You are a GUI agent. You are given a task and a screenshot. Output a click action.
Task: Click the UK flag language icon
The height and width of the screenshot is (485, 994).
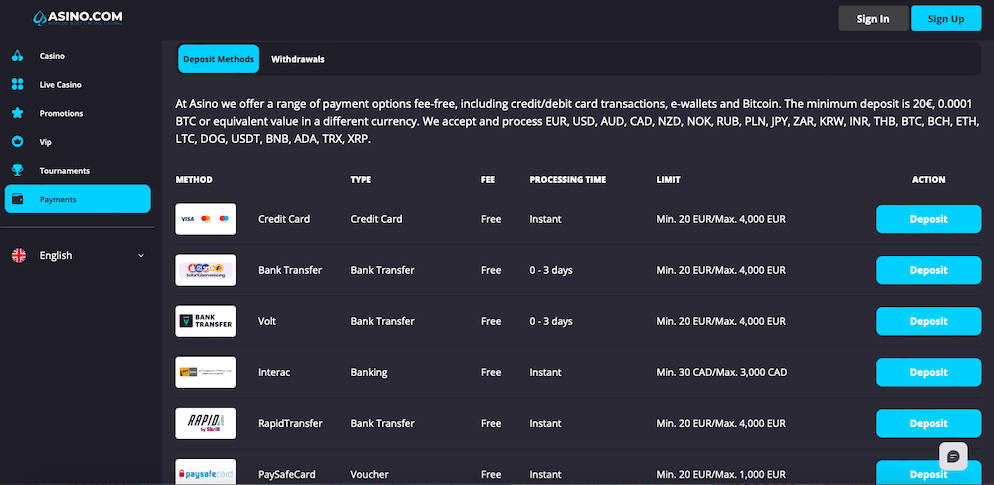click(19, 255)
